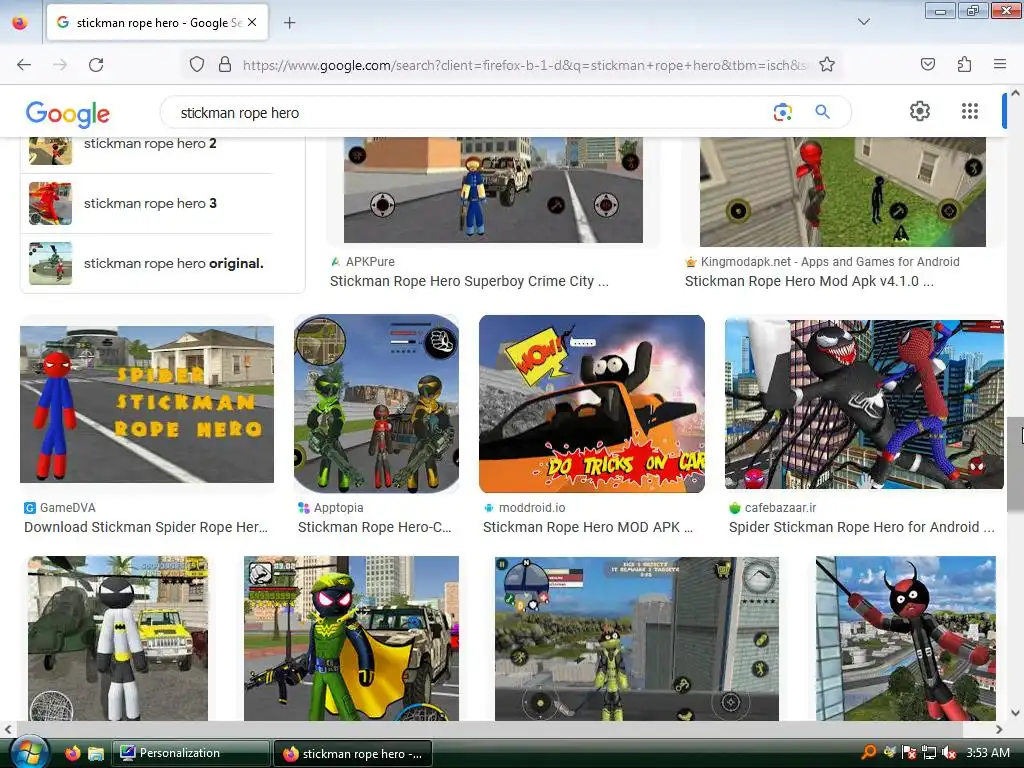Click the Firefox icon left of tabs
Screen dimensions: 1024x768
point(20,23)
